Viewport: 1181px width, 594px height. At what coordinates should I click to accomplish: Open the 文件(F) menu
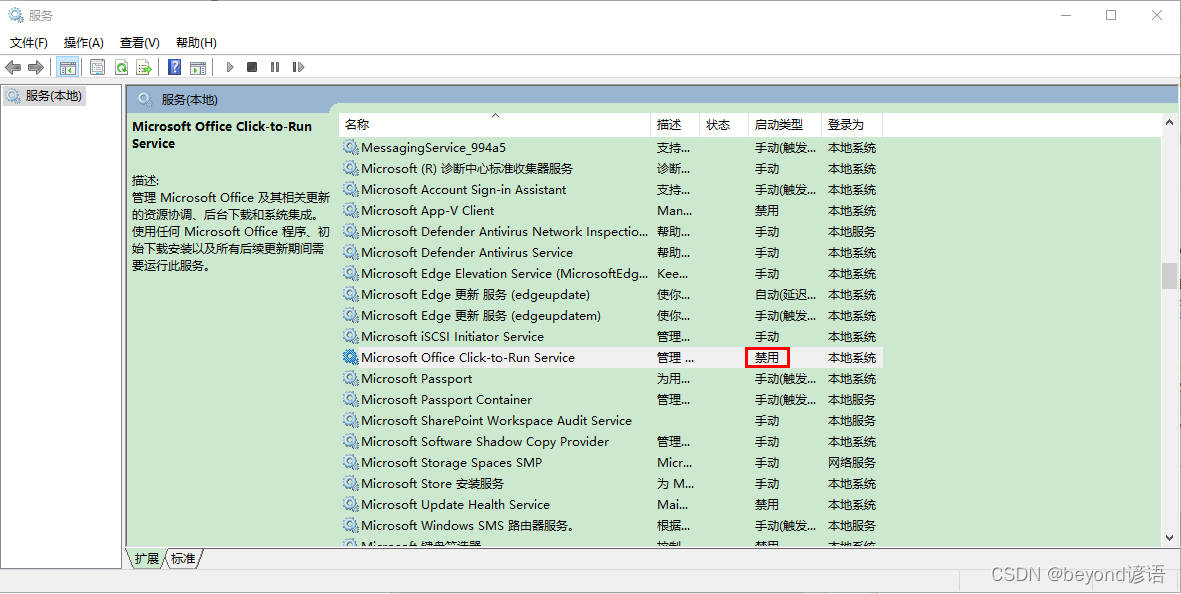pos(29,43)
